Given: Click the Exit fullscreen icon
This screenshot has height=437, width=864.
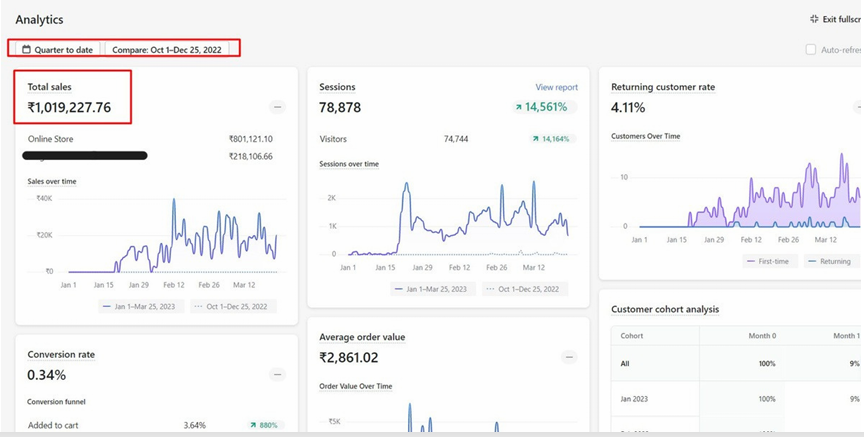Looking at the screenshot, I should pyautogui.click(x=814, y=19).
